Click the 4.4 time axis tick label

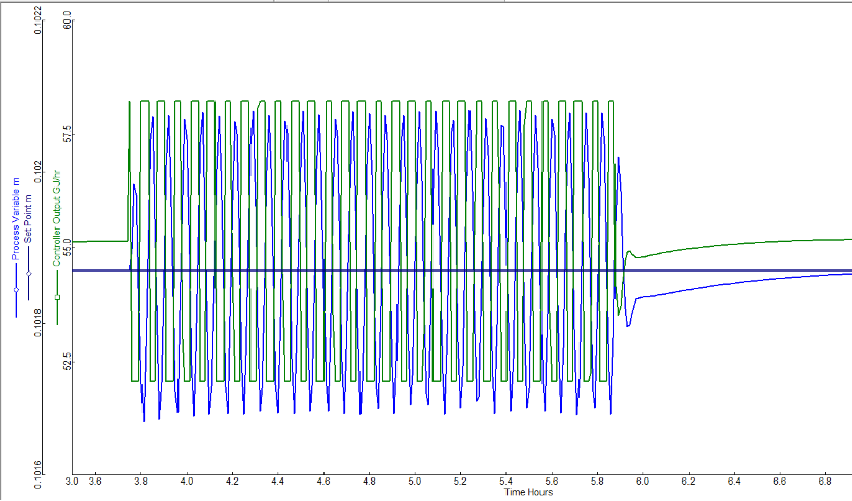[278, 481]
